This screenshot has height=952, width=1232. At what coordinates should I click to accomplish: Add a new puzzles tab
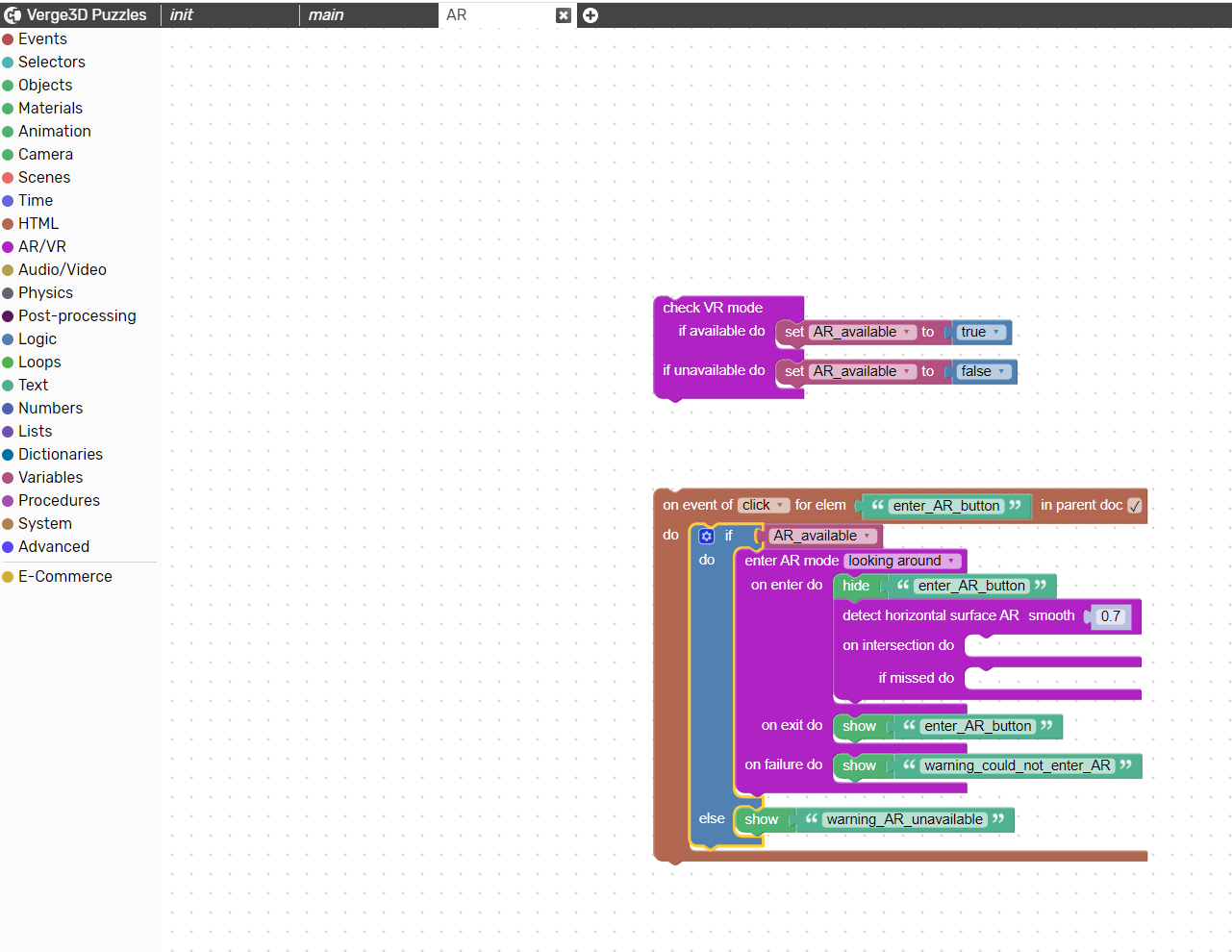(x=591, y=15)
